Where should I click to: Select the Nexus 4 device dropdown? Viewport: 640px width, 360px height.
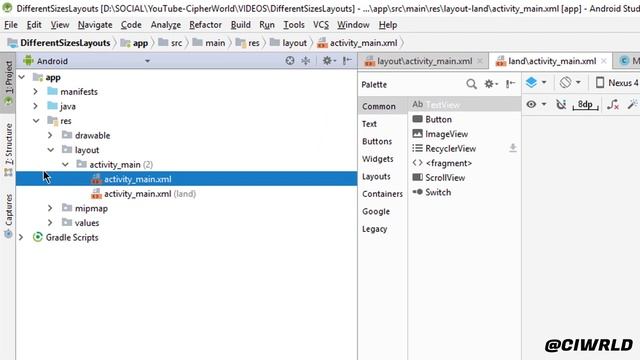click(x=617, y=83)
